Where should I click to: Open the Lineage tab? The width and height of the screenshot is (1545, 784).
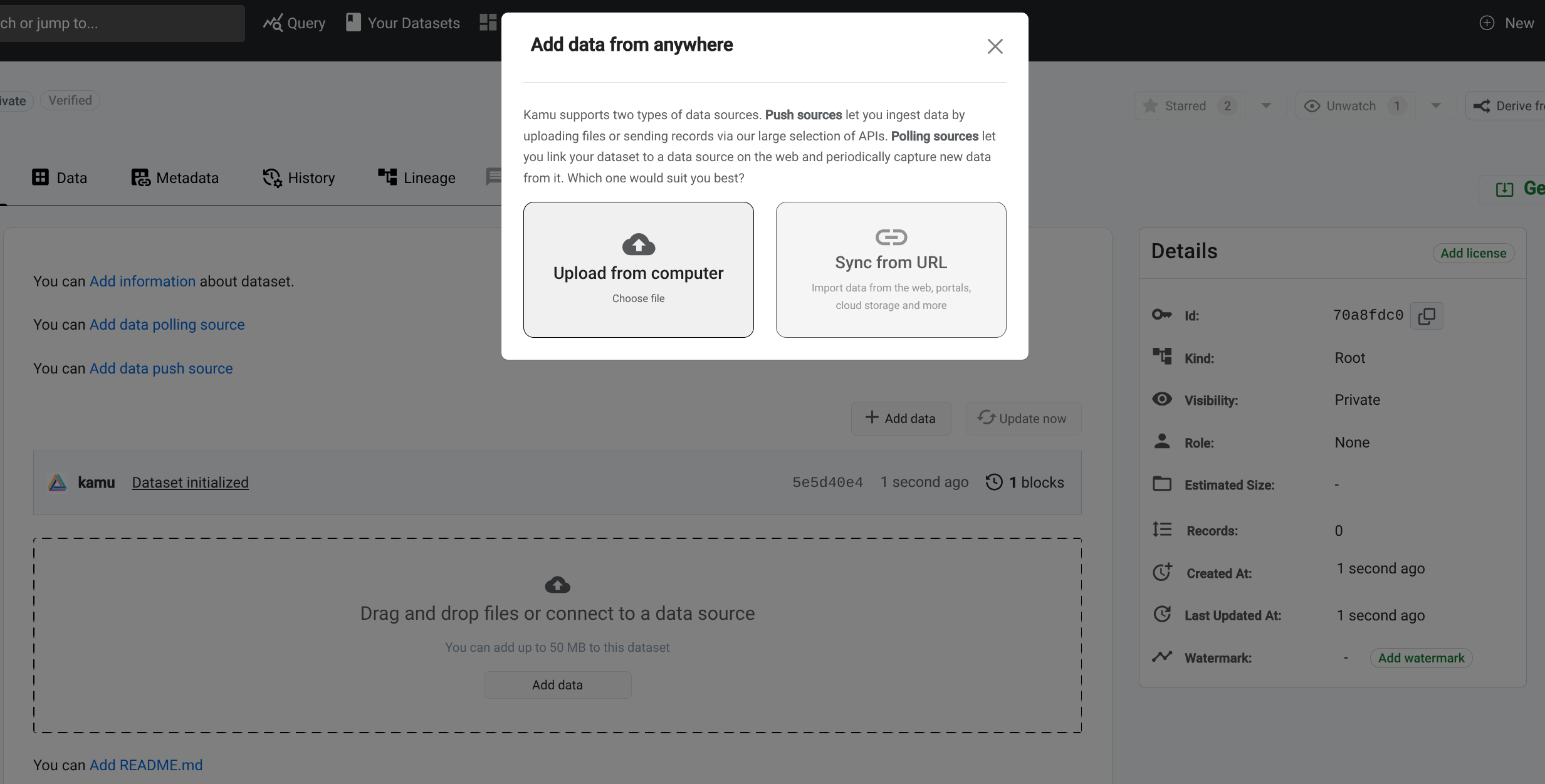(x=417, y=178)
